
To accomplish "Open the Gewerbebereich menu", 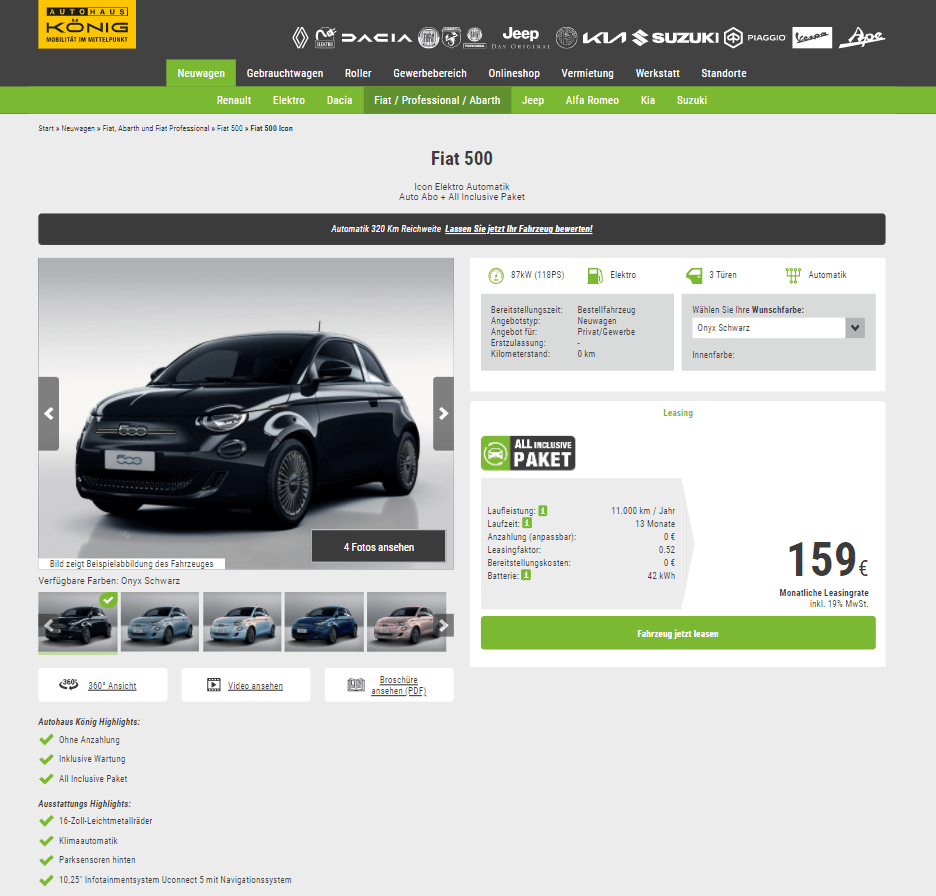I will click(x=430, y=73).
